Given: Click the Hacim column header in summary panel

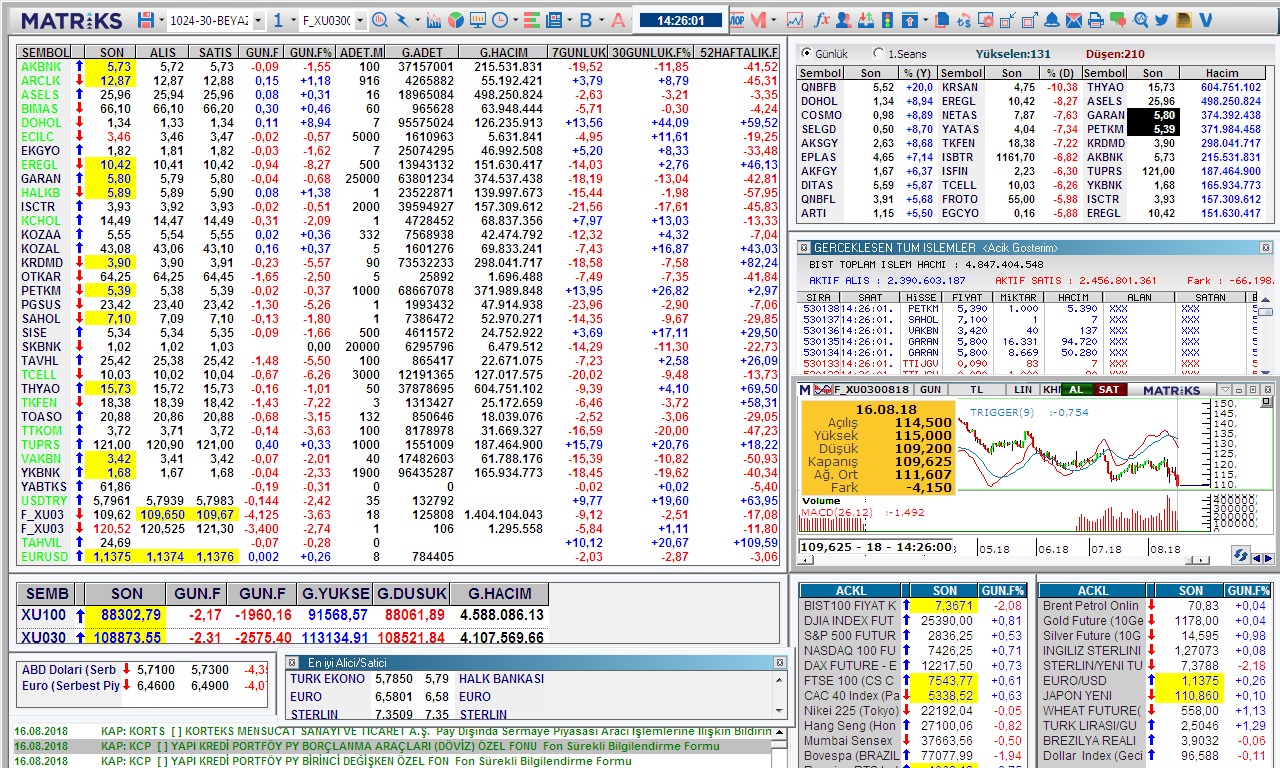Looking at the screenshot, I should point(1222,73).
